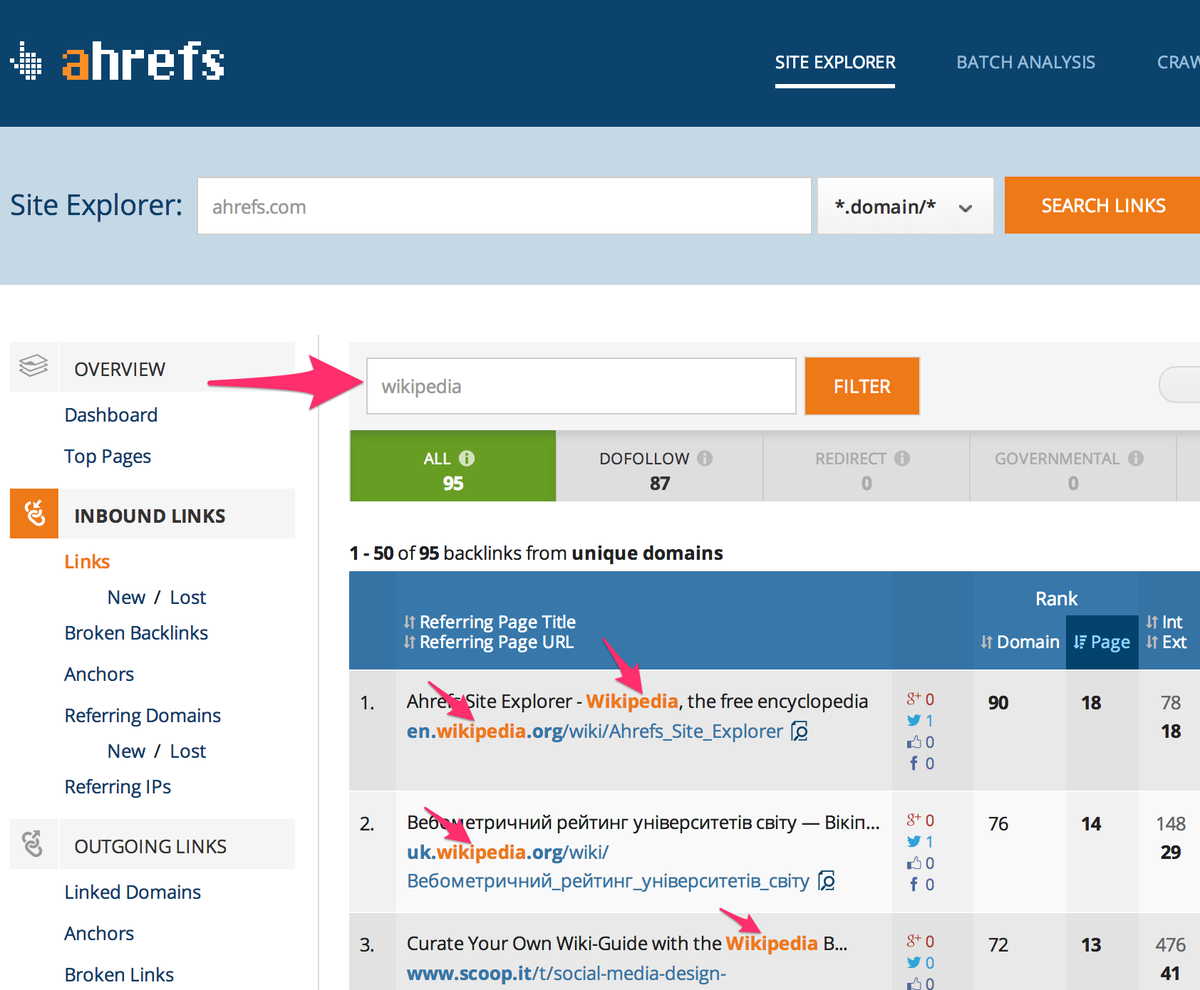Click Twitter count icon in row 3
Image resolution: width=1200 pixels, height=990 pixels.
pyautogui.click(x=913, y=962)
